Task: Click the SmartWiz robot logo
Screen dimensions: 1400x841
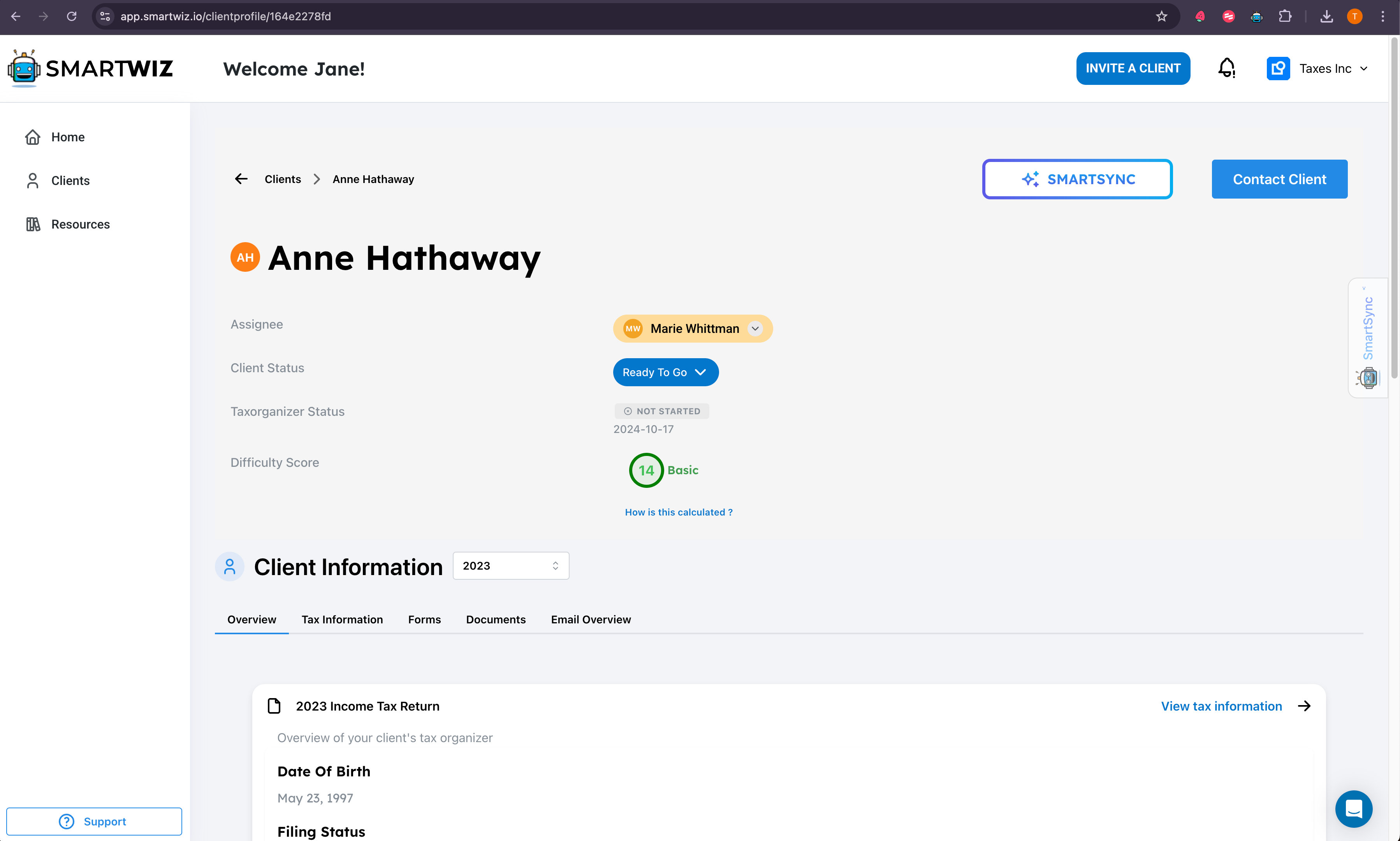Action: click(24, 69)
